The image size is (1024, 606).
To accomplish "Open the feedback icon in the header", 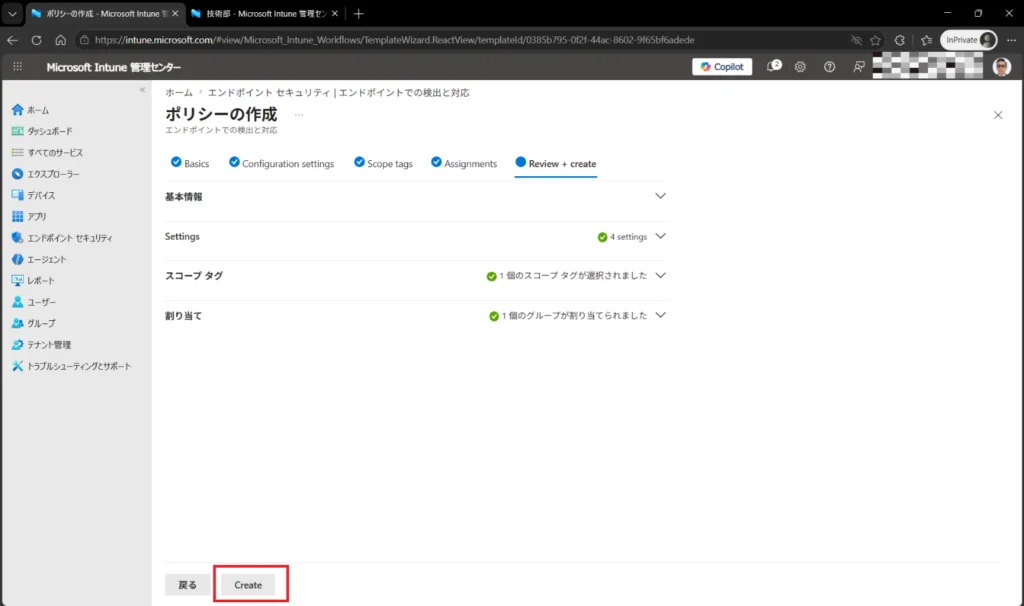I will (859, 67).
